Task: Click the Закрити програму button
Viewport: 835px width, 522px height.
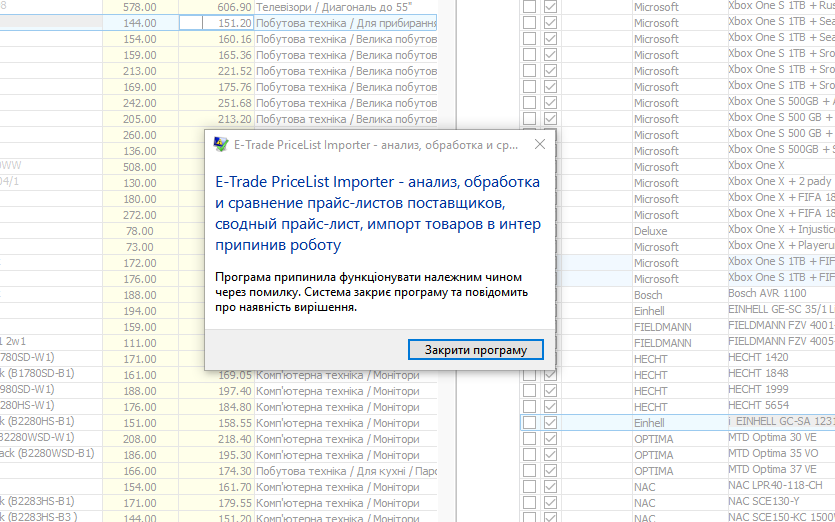Action: coord(476,350)
